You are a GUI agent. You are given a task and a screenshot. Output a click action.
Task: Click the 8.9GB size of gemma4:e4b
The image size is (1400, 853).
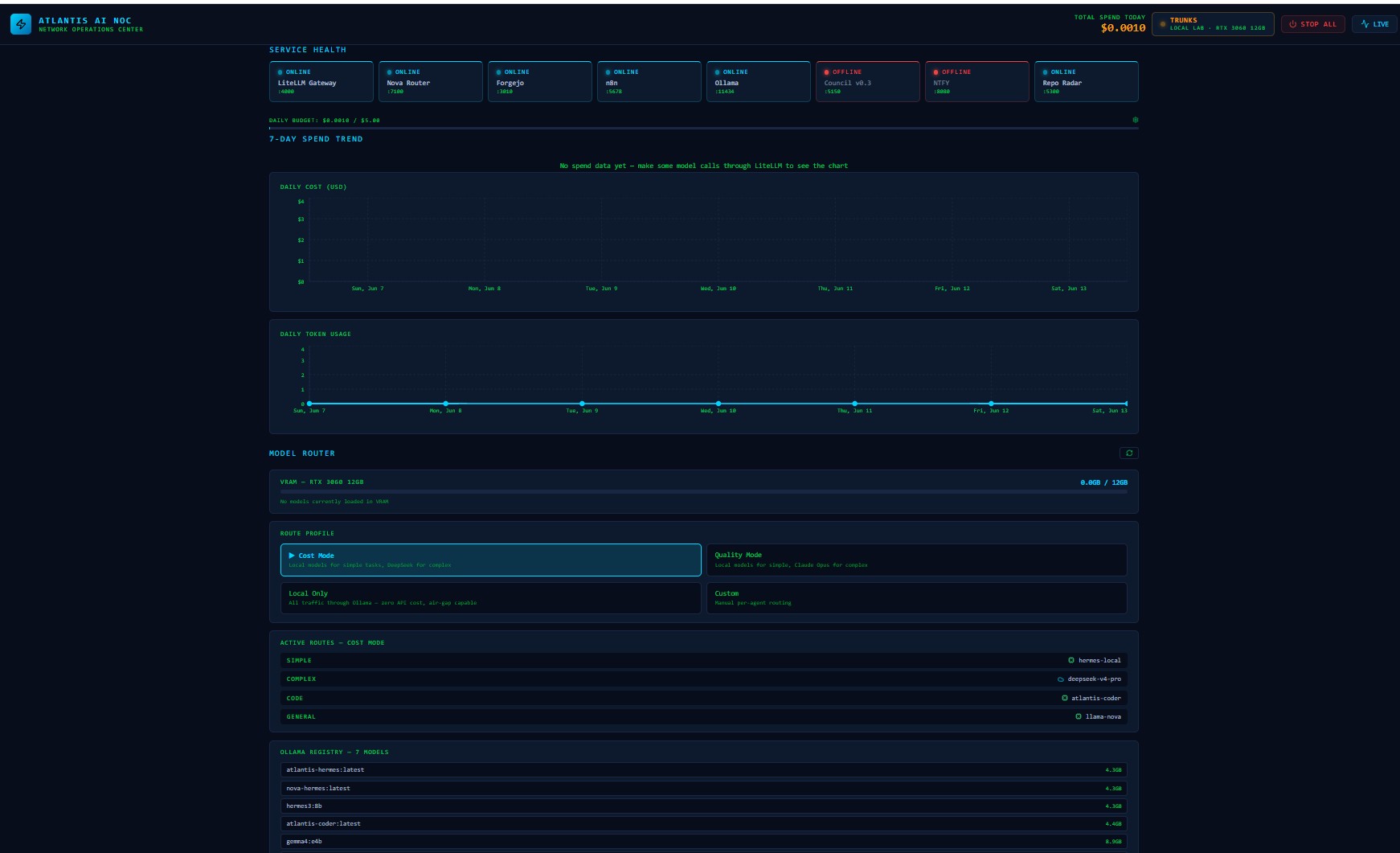[1113, 842]
